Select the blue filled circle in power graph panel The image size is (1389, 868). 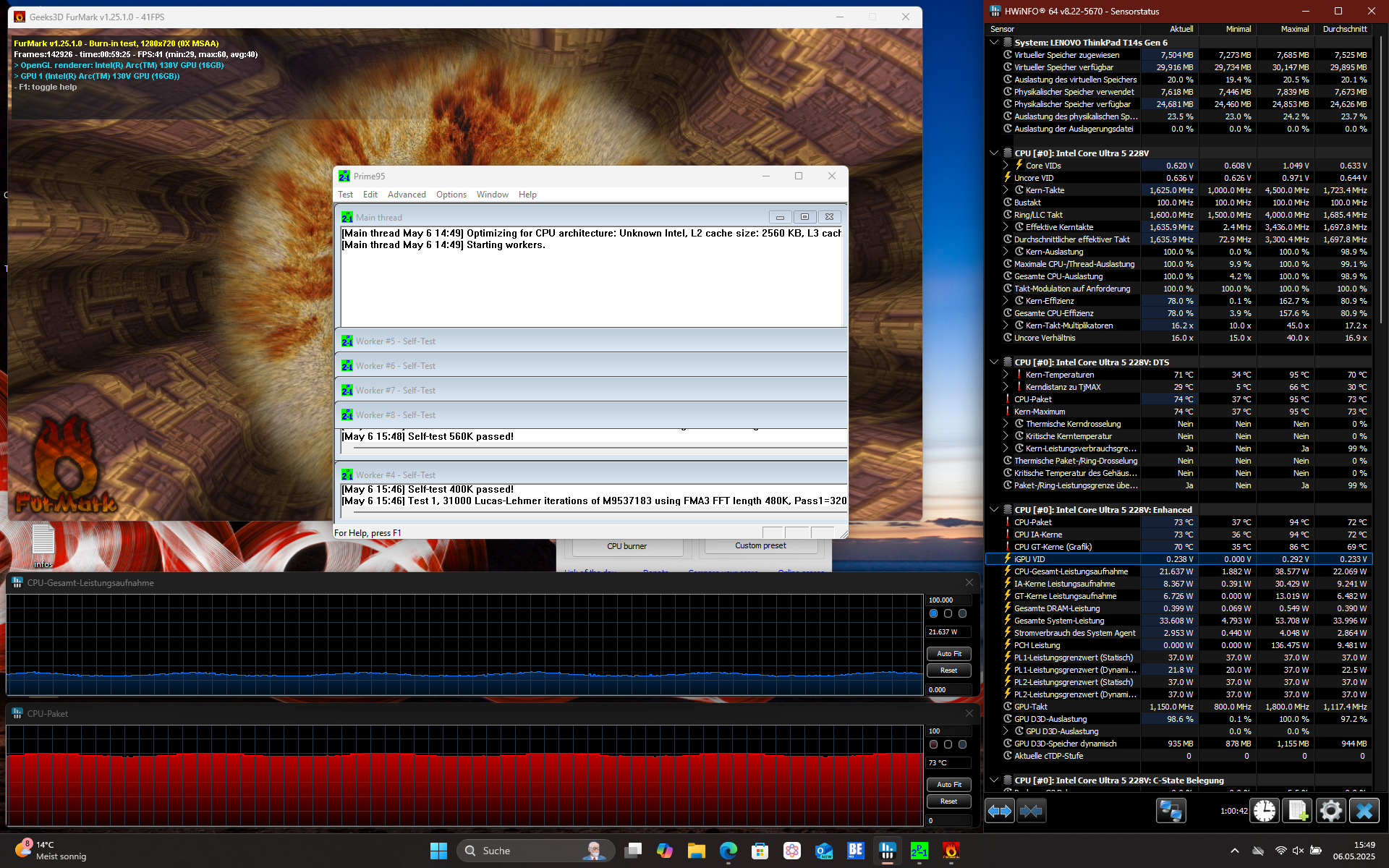coord(934,613)
